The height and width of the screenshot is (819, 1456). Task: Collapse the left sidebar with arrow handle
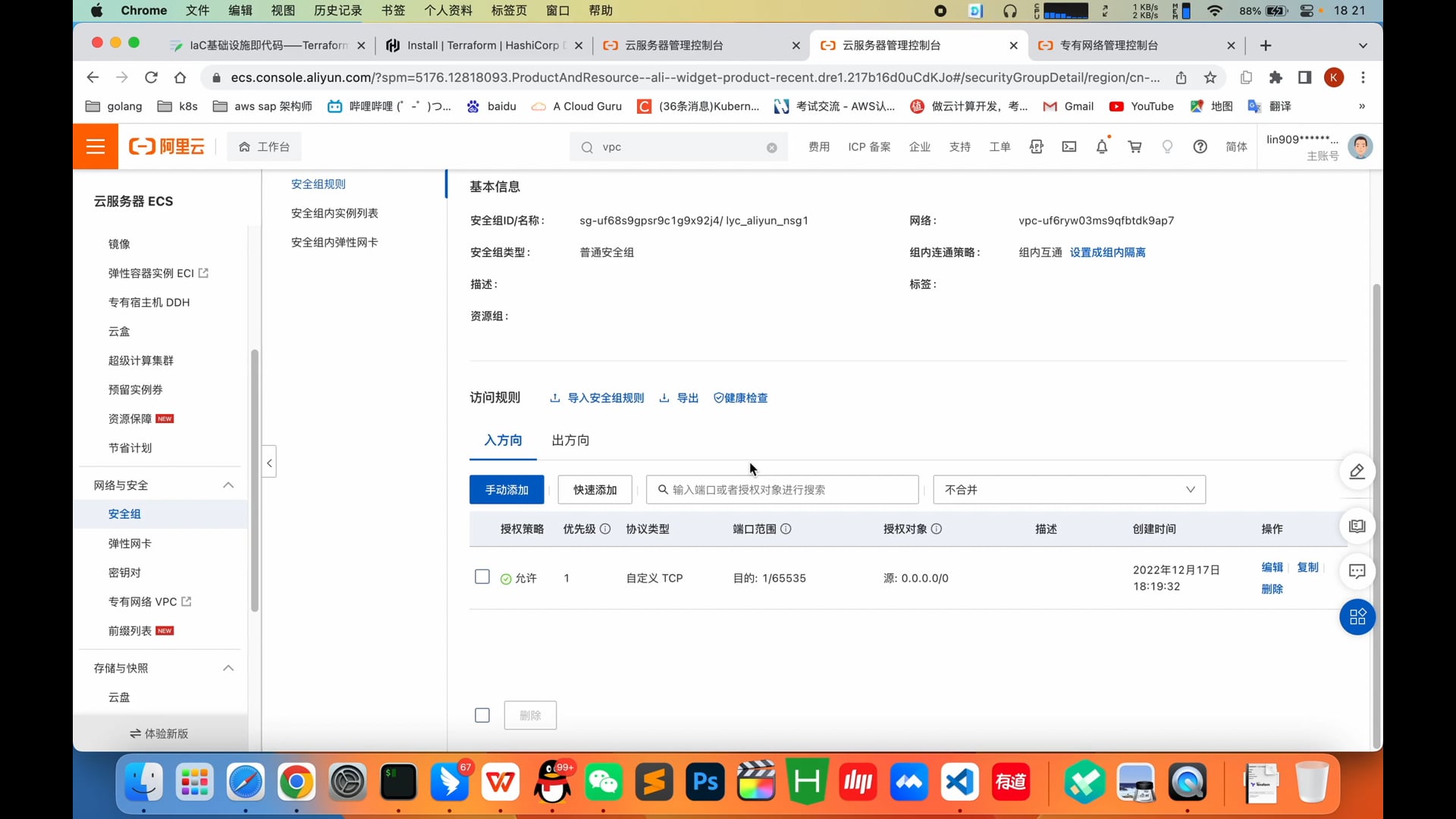(269, 462)
